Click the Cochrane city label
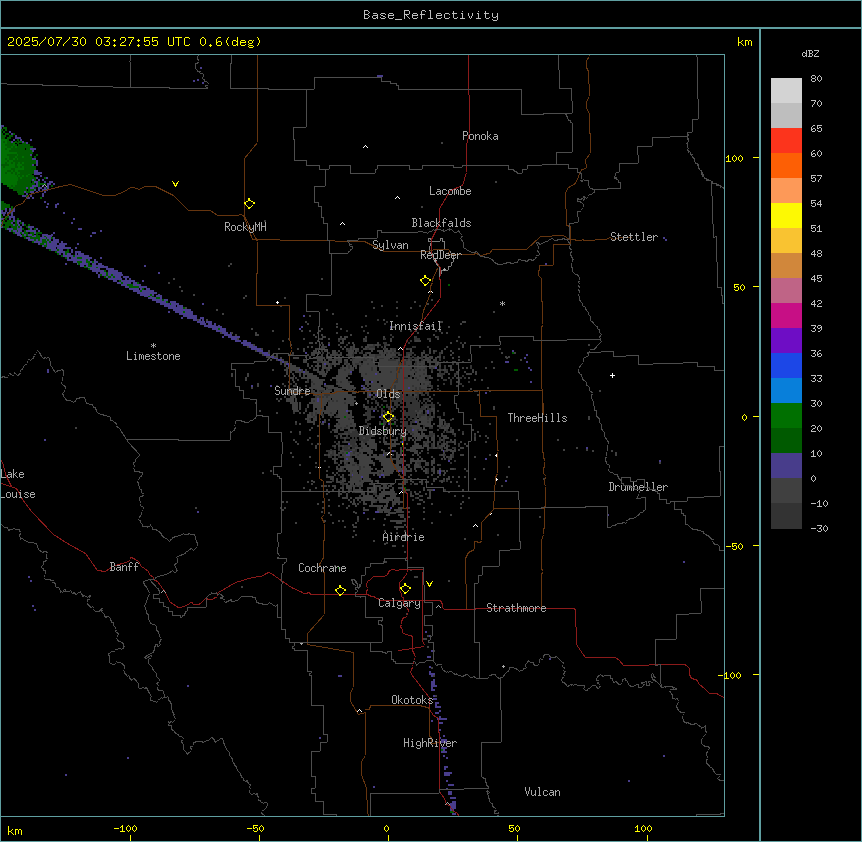Image resolution: width=862 pixels, height=842 pixels. 322,568
